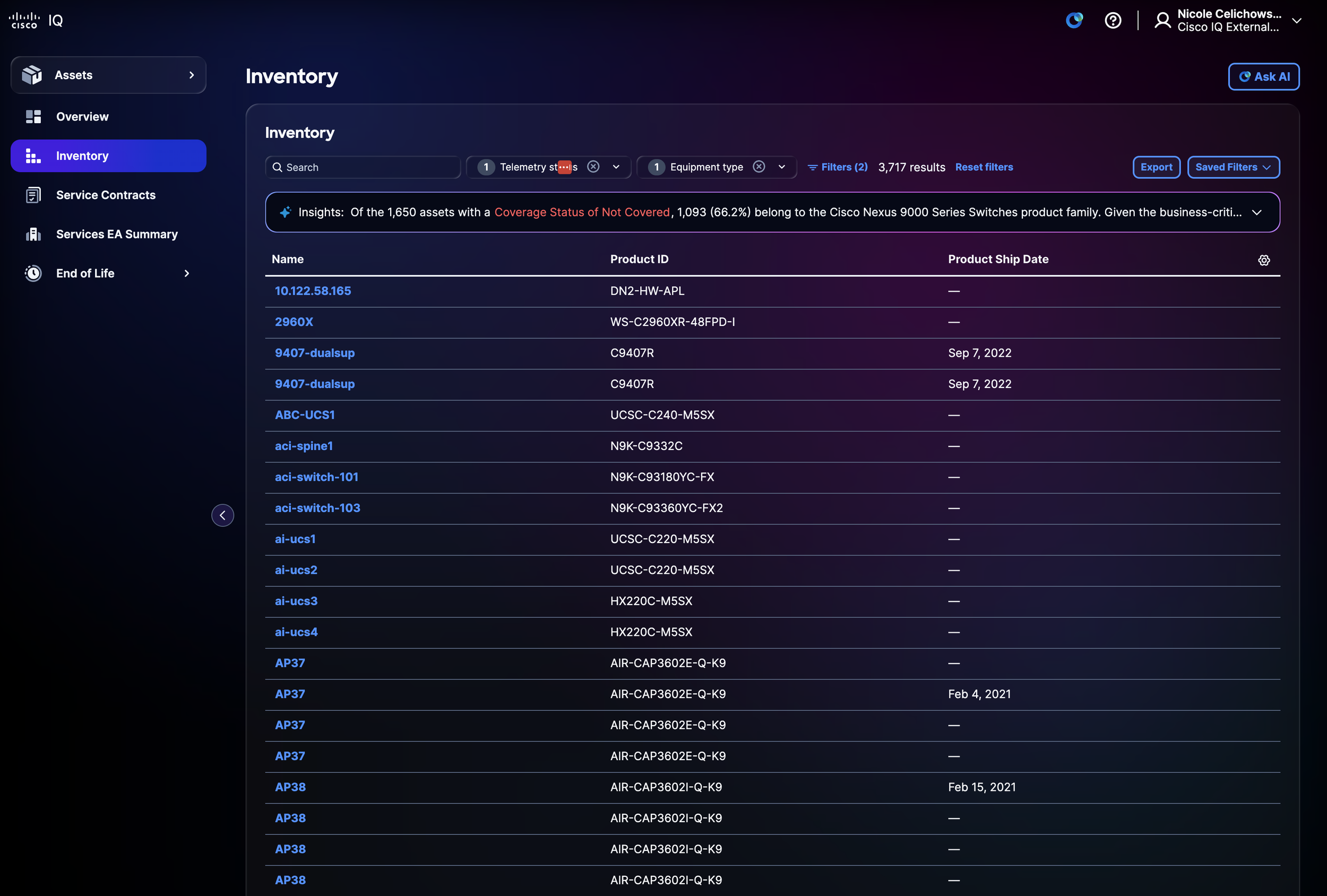Open the aci-switch-101 asset link

[316, 477]
